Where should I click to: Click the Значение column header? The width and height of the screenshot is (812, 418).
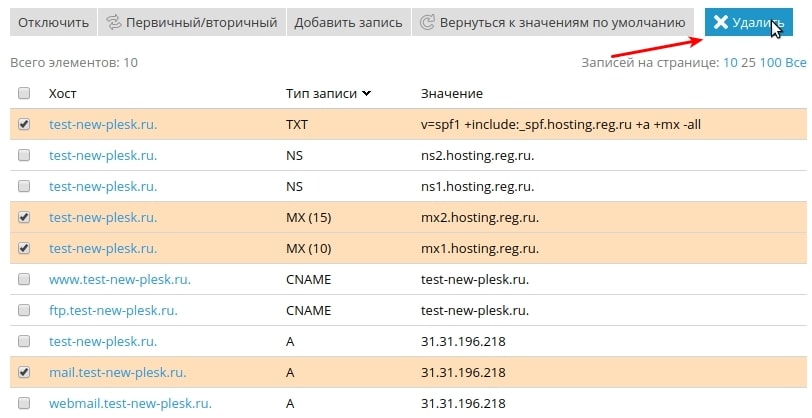[x=451, y=93]
